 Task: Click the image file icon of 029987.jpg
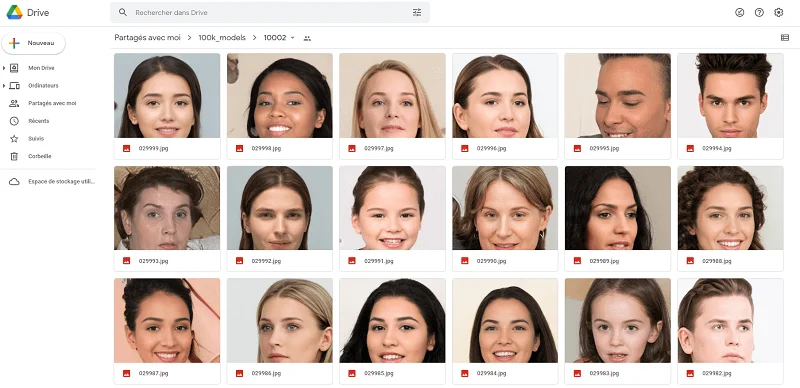[x=127, y=373]
